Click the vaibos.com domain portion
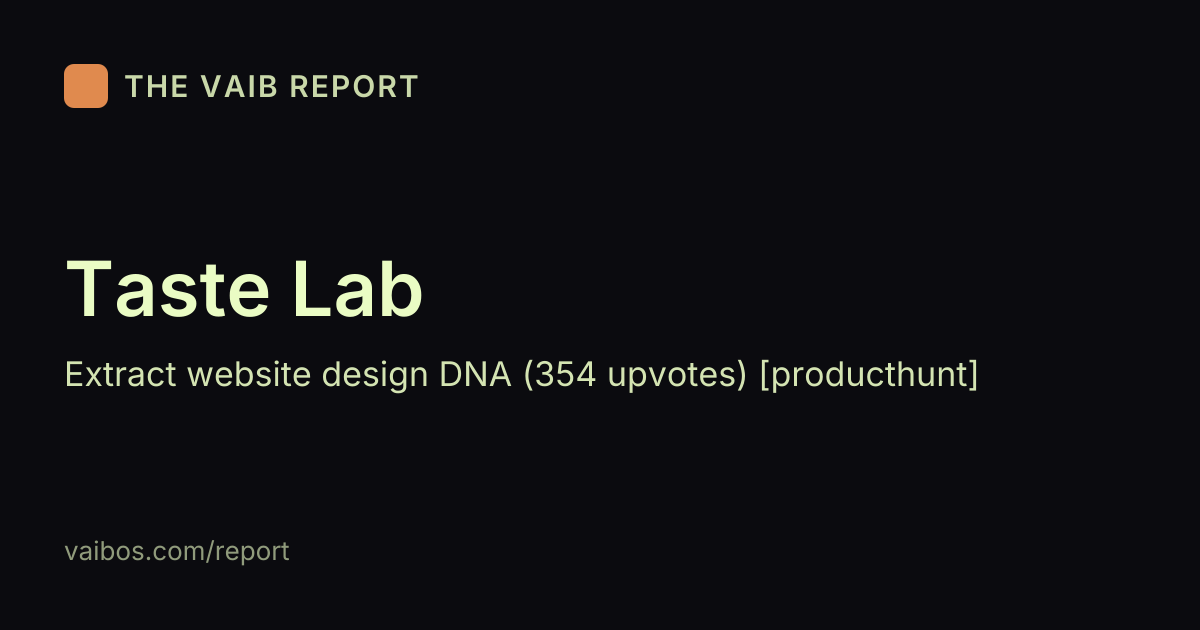Viewport: 1200px width, 630px height. click(x=135, y=551)
